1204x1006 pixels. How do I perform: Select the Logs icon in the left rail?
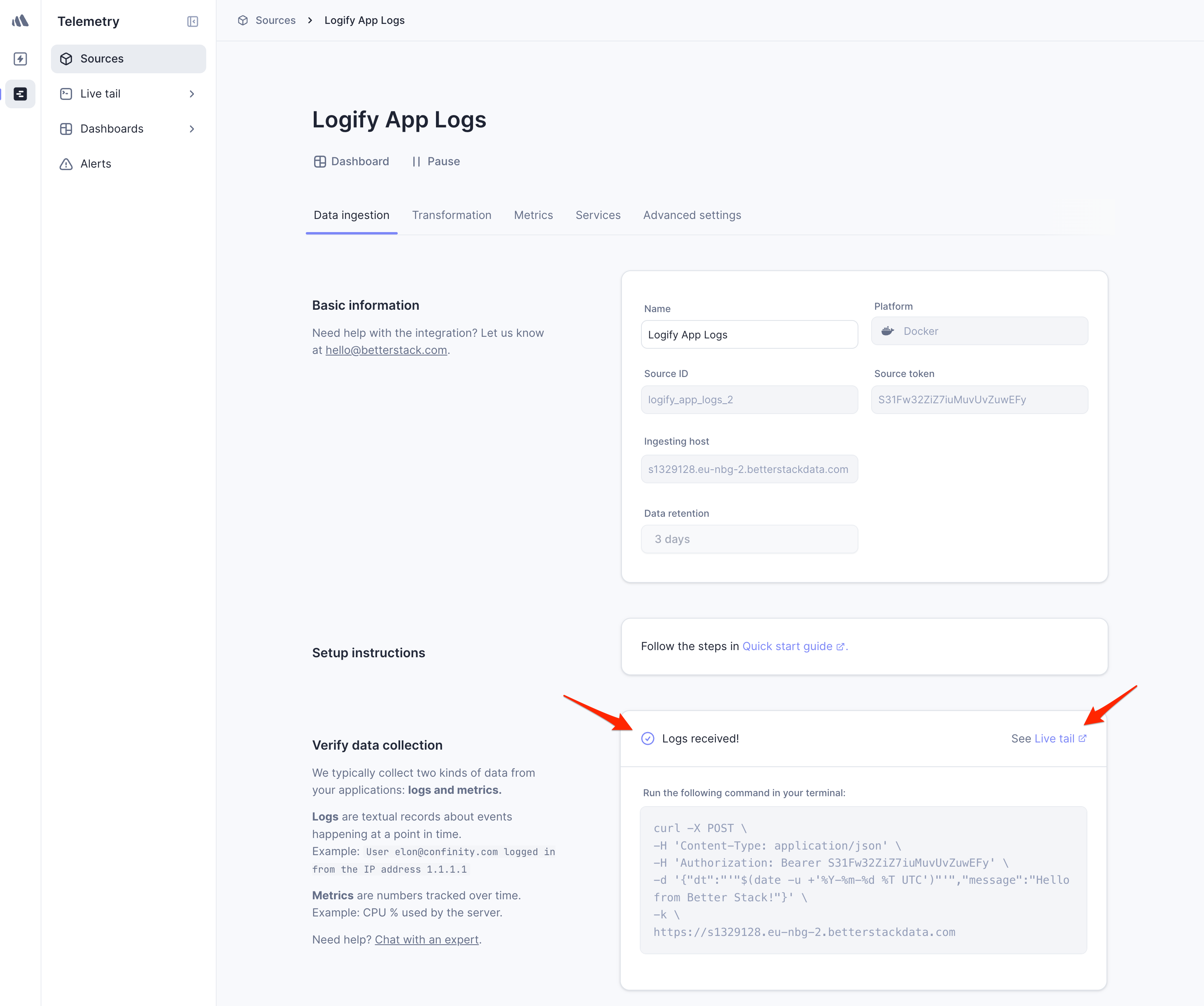pyautogui.click(x=20, y=94)
